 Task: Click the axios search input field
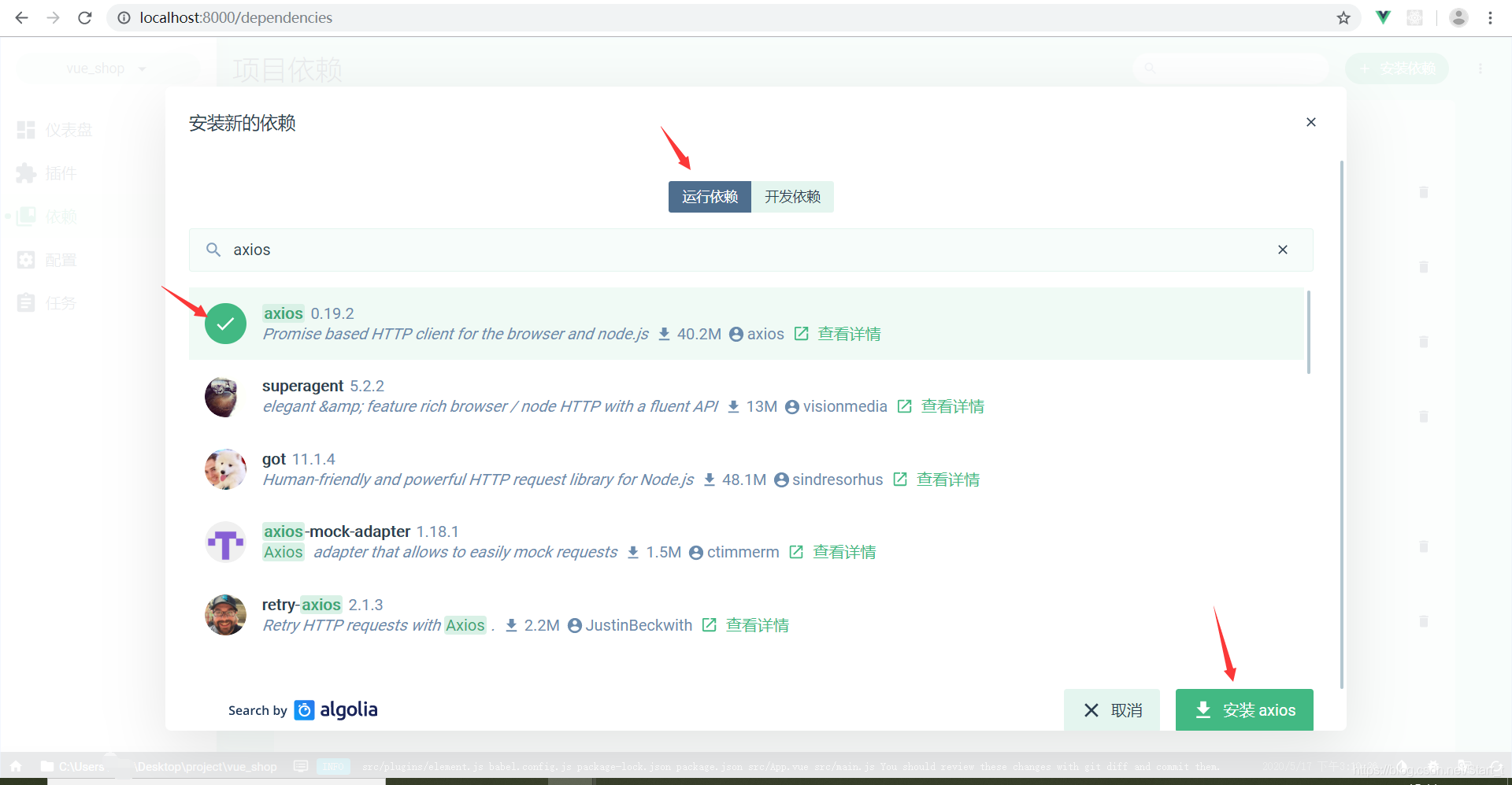750,250
